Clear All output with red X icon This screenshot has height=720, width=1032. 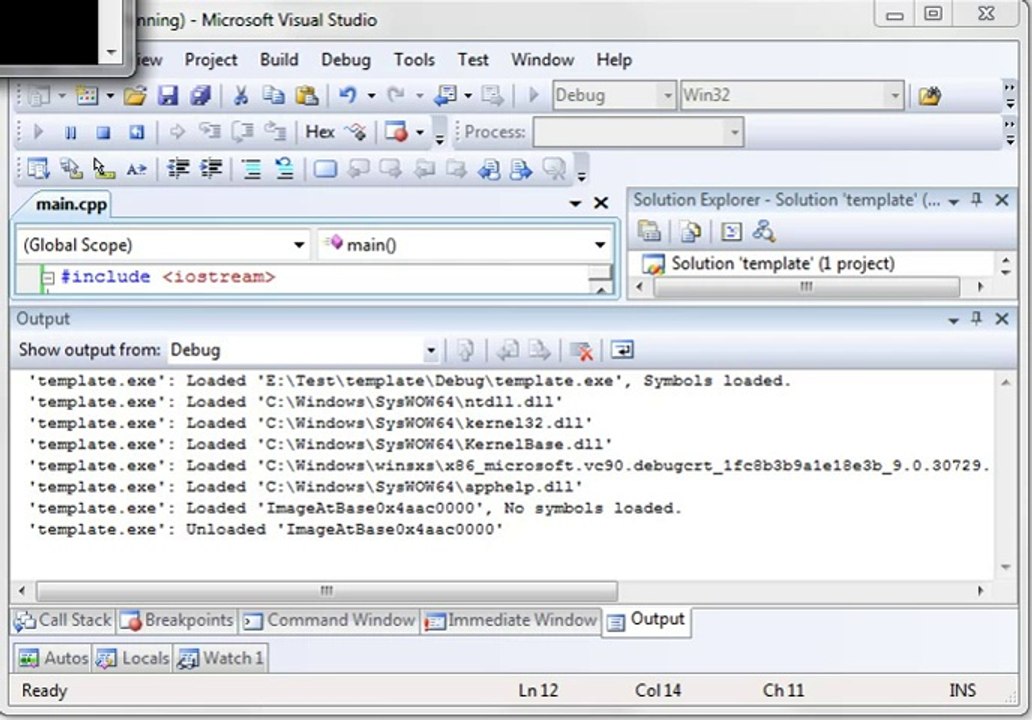(582, 351)
